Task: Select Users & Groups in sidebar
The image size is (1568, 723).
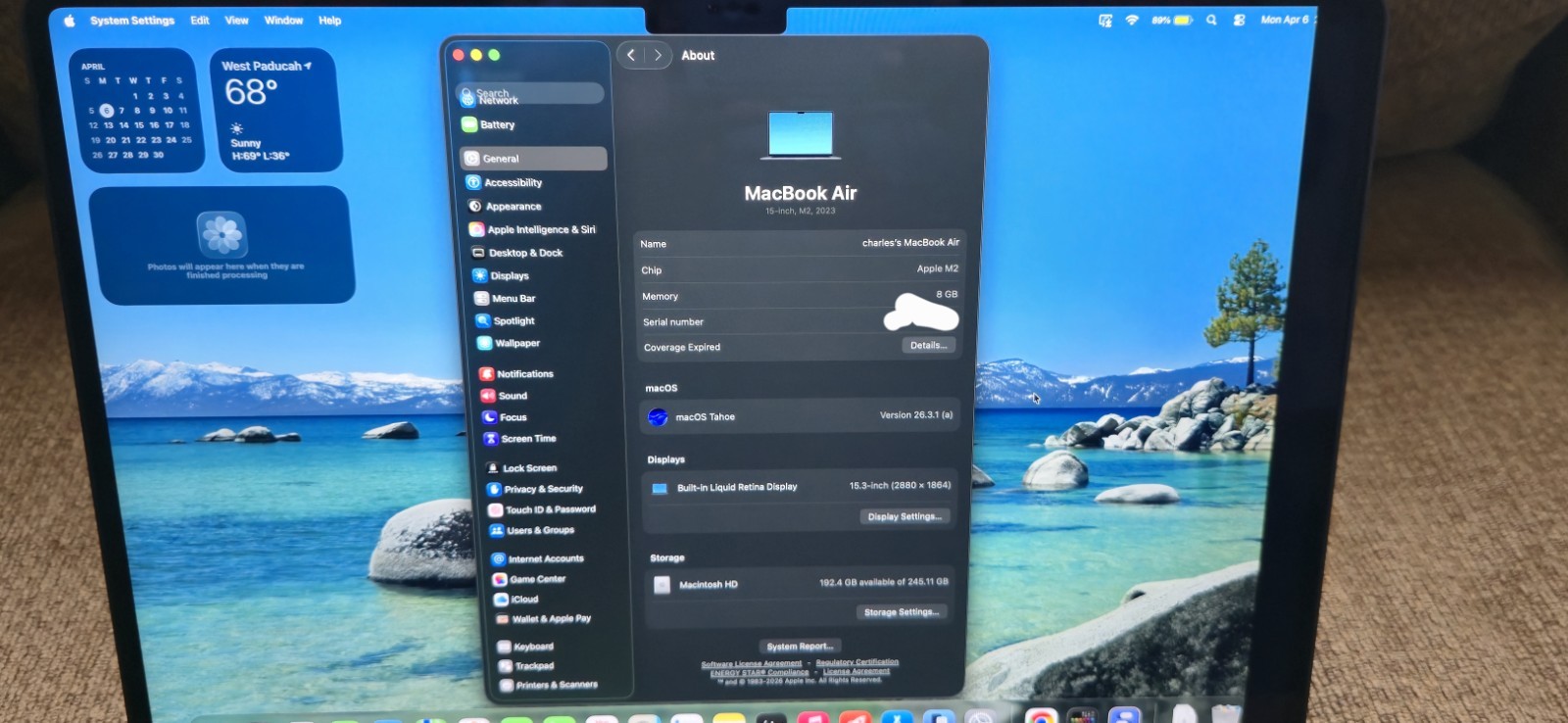Action: tap(532, 530)
